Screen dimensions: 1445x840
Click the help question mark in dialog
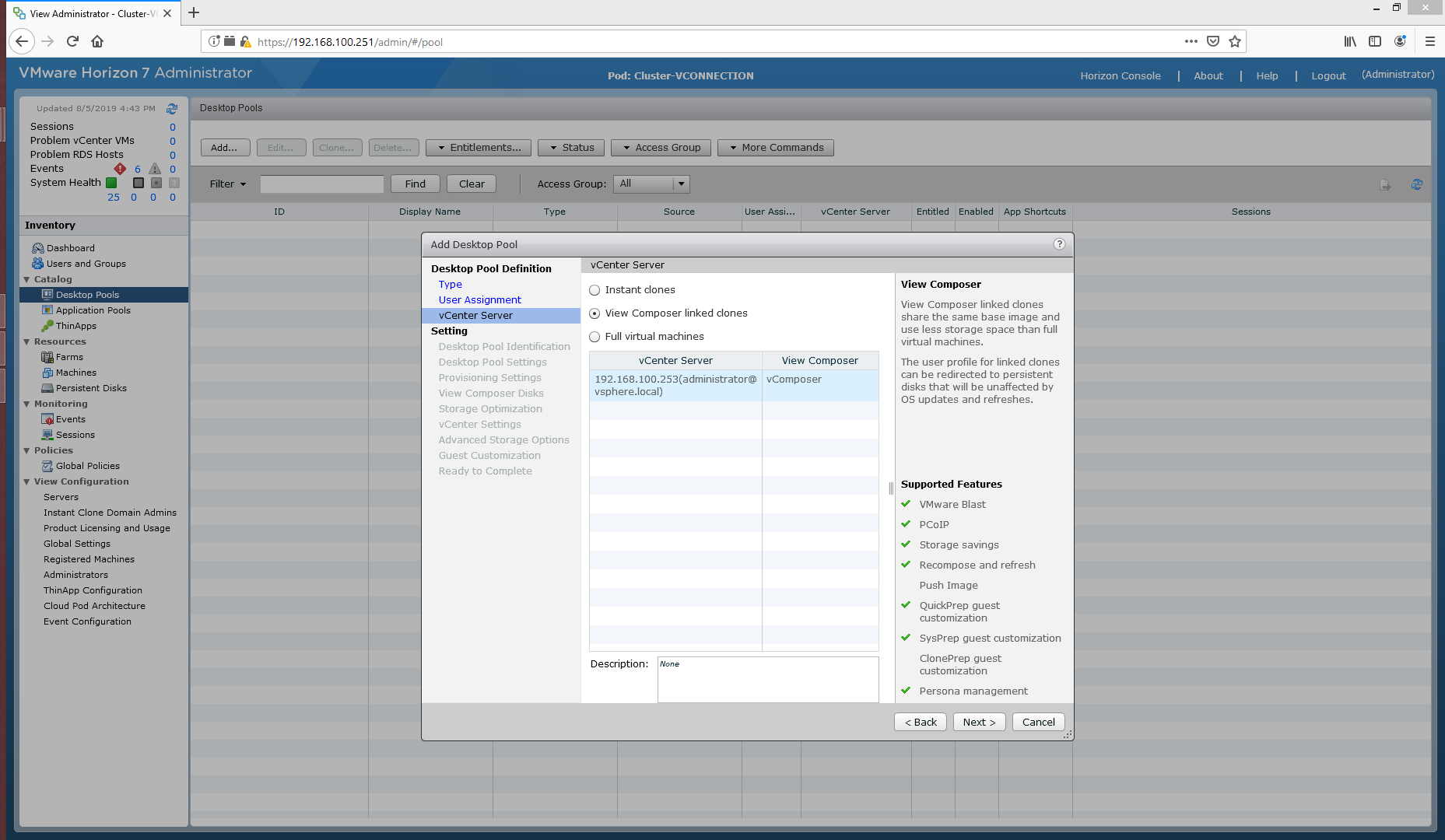pos(1059,244)
